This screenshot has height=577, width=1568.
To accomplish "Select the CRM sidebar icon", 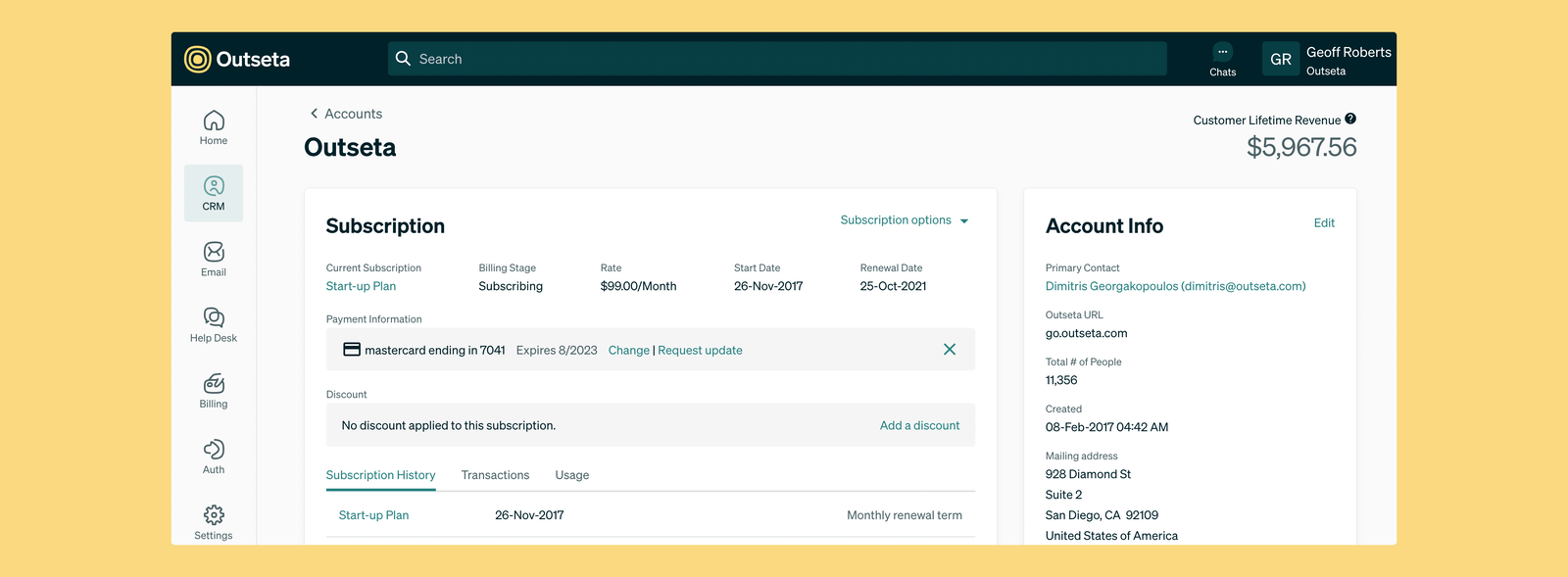I will (x=214, y=193).
